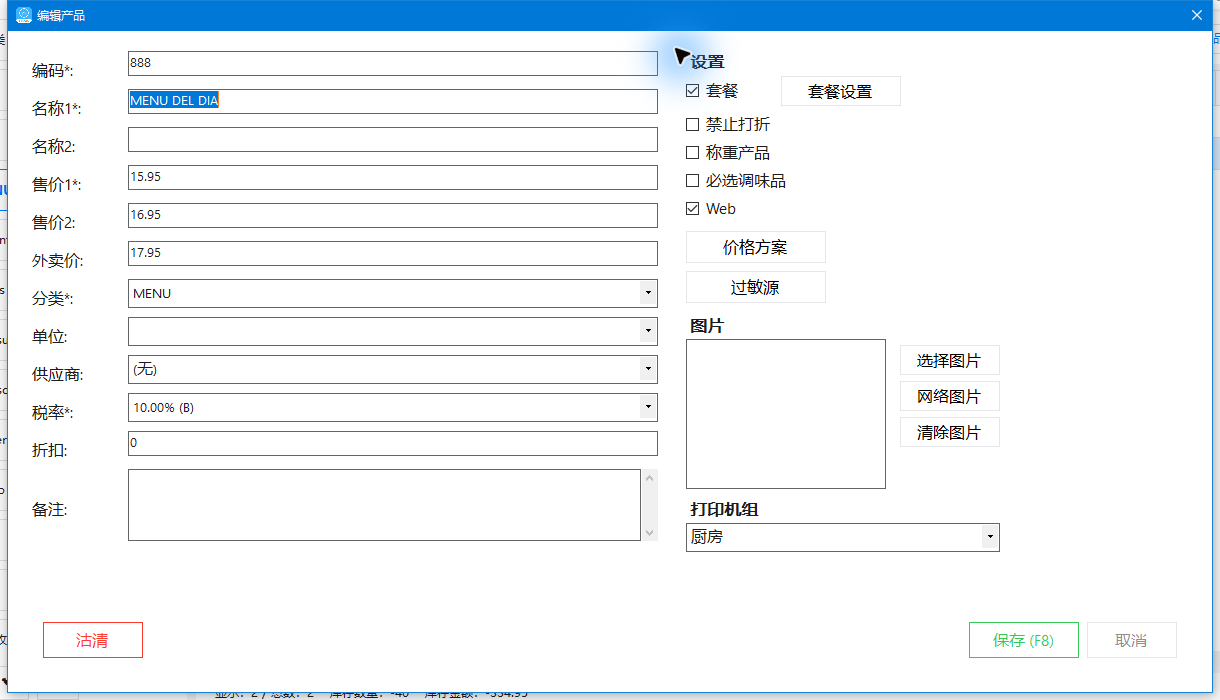Click the 折扣 input field
Image resolution: width=1220 pixels, height=700 pixels.
pyautogui.click(x=393, y=443)
